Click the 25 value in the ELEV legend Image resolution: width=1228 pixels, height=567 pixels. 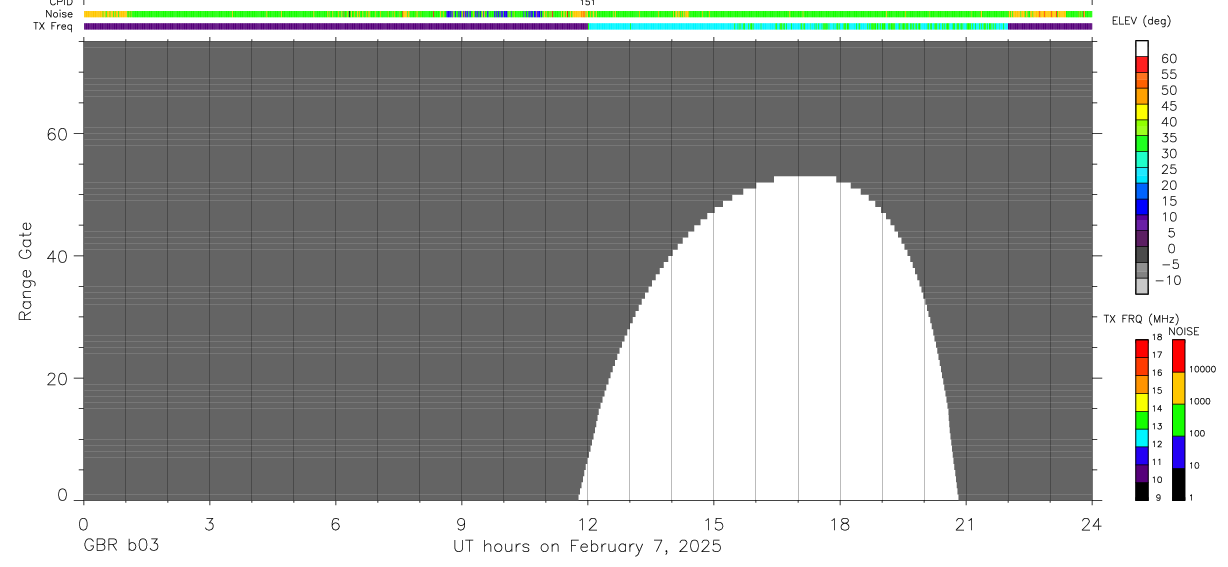(1169, 169)
